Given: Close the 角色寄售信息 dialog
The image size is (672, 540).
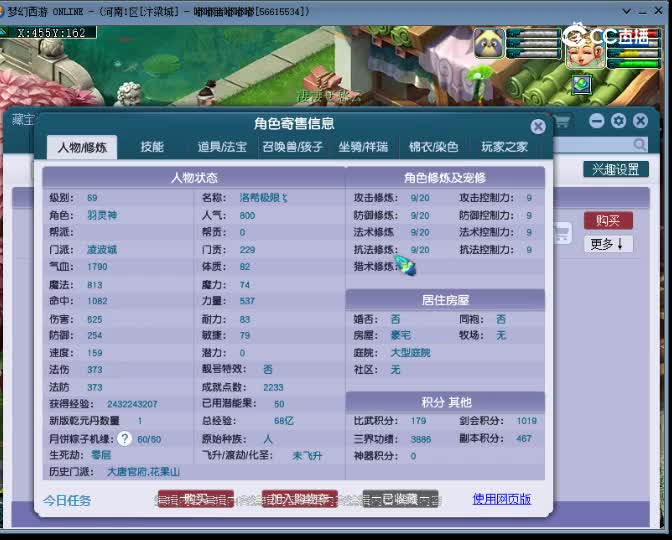Looking at the screenshot, I should pyautogui.click(x=538, y=126).
